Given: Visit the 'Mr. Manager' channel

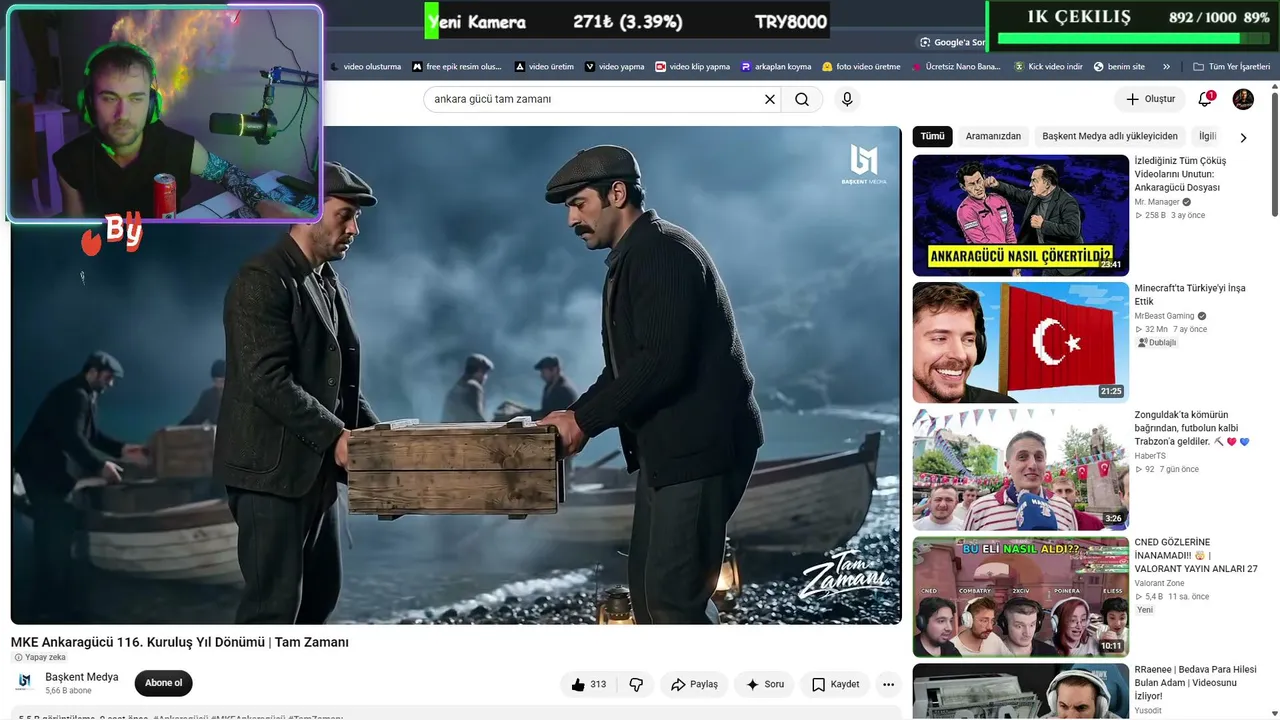Looking at the screenshot, I should click(1157, 202).
